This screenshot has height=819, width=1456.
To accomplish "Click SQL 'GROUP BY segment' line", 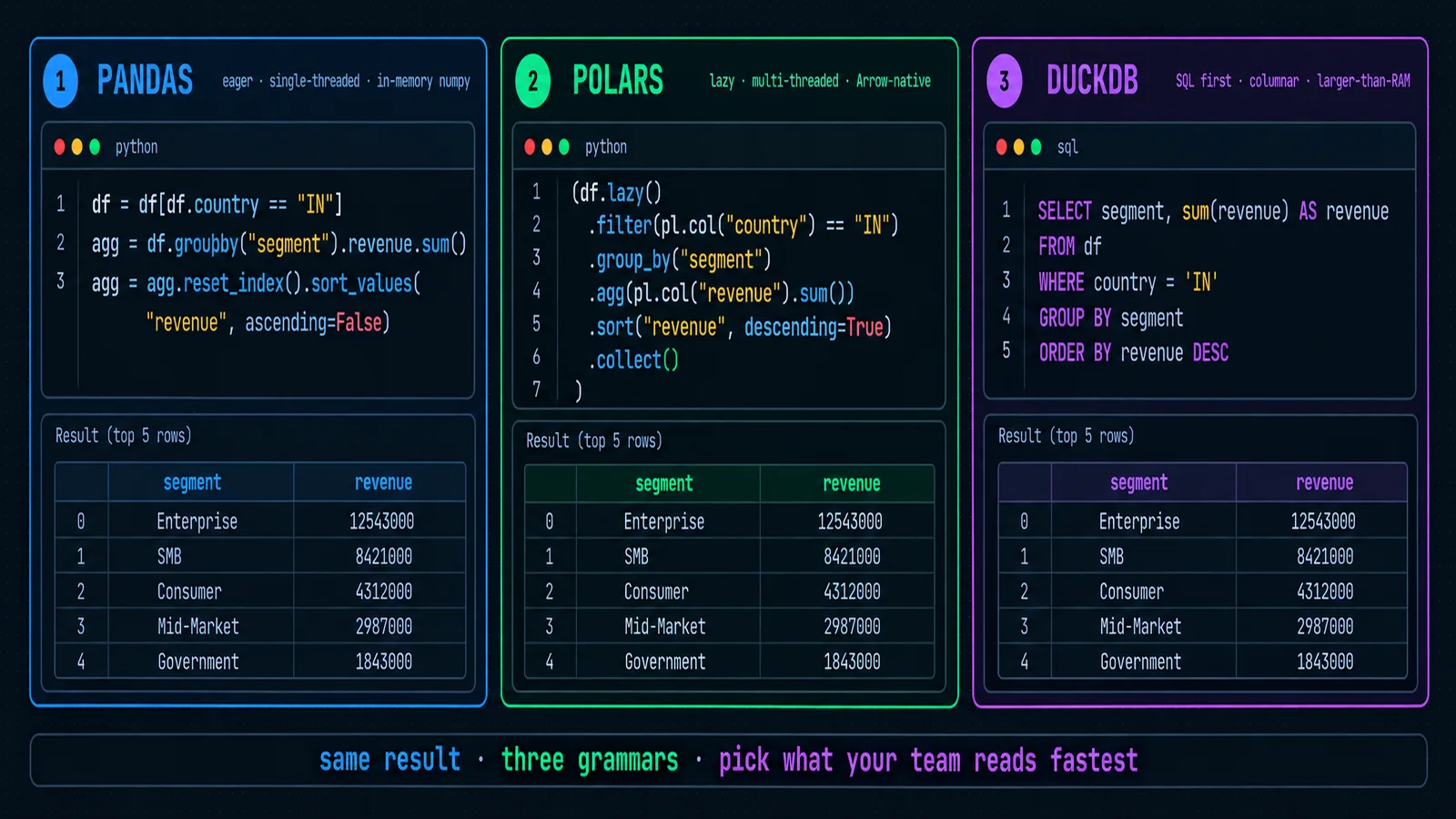I will coord(1111,318).
